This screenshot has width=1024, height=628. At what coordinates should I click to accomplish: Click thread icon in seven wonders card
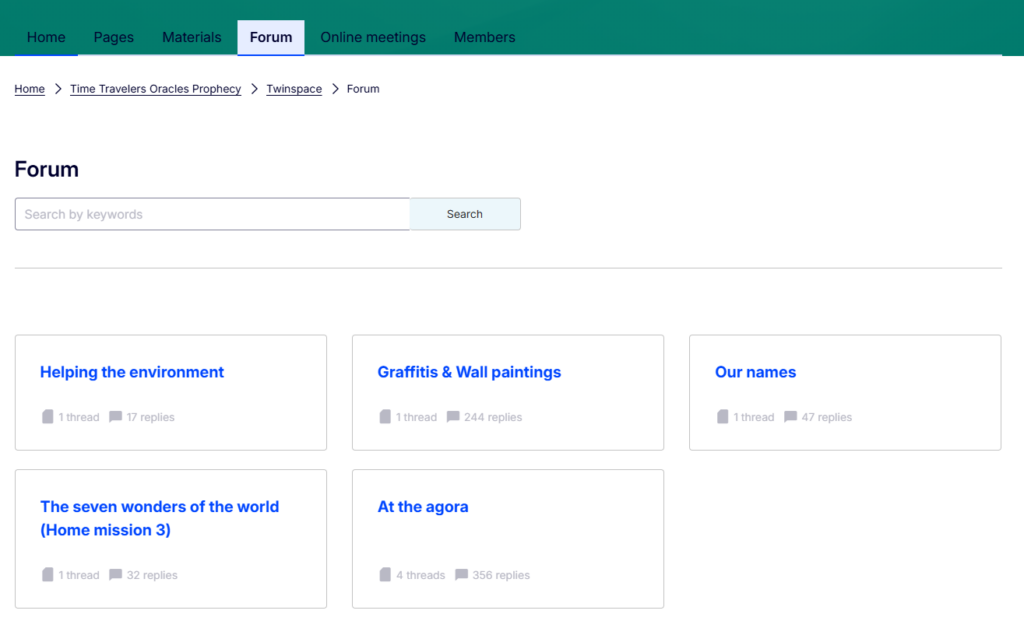pyautogui.click(x=48, y=574)
